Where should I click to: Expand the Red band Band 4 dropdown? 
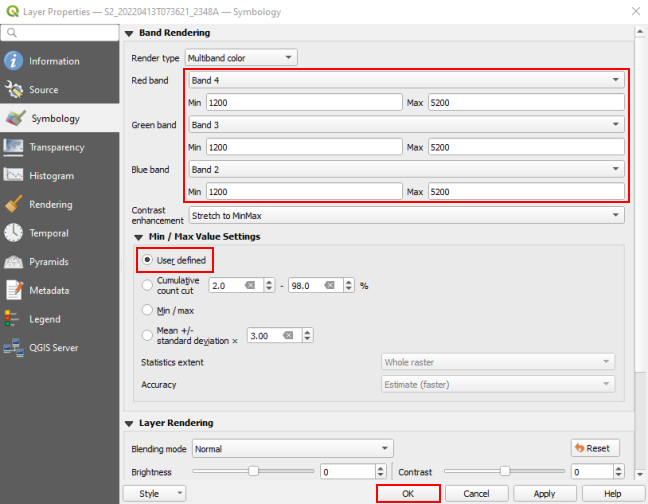pyautogui.click(x=405, y=80)
